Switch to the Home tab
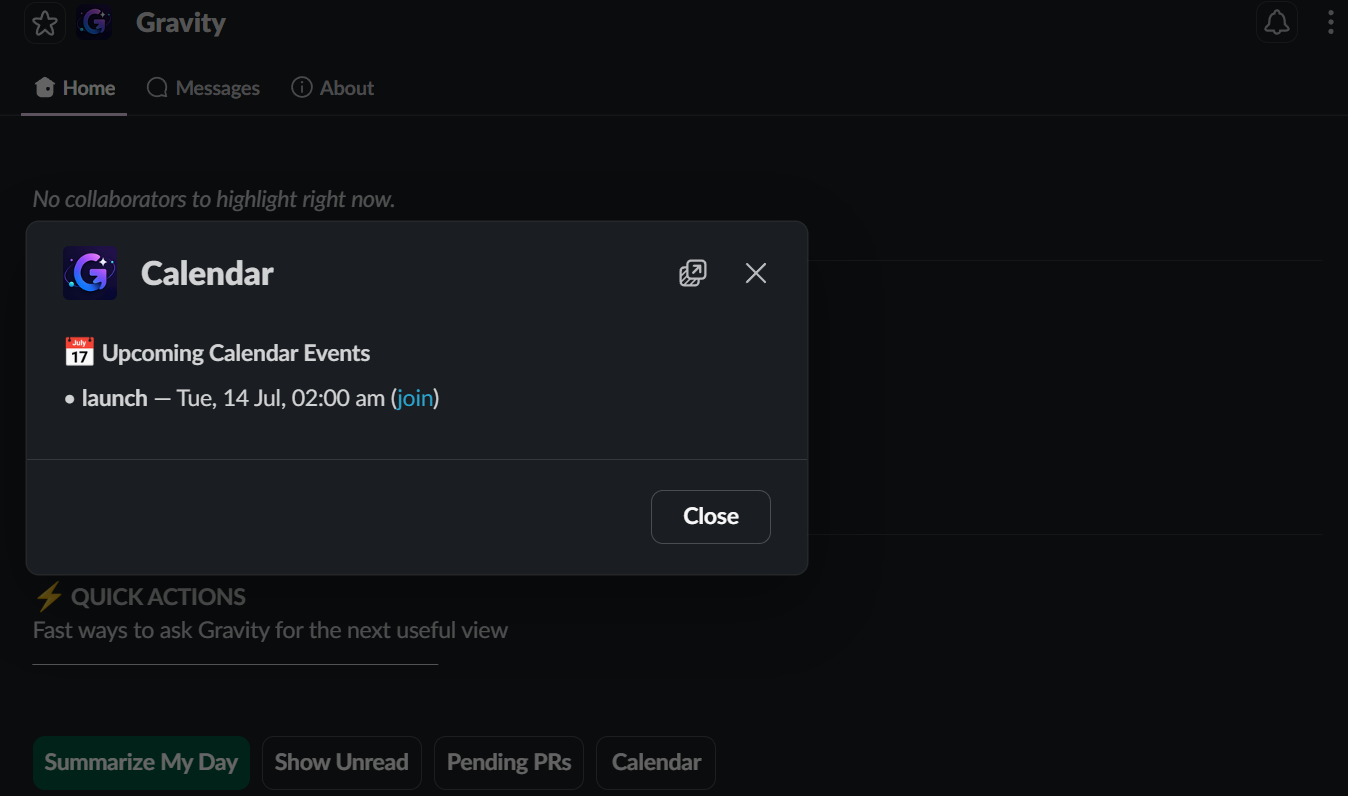The width and height of the screenshot is (1348, 796). [74, 88]
